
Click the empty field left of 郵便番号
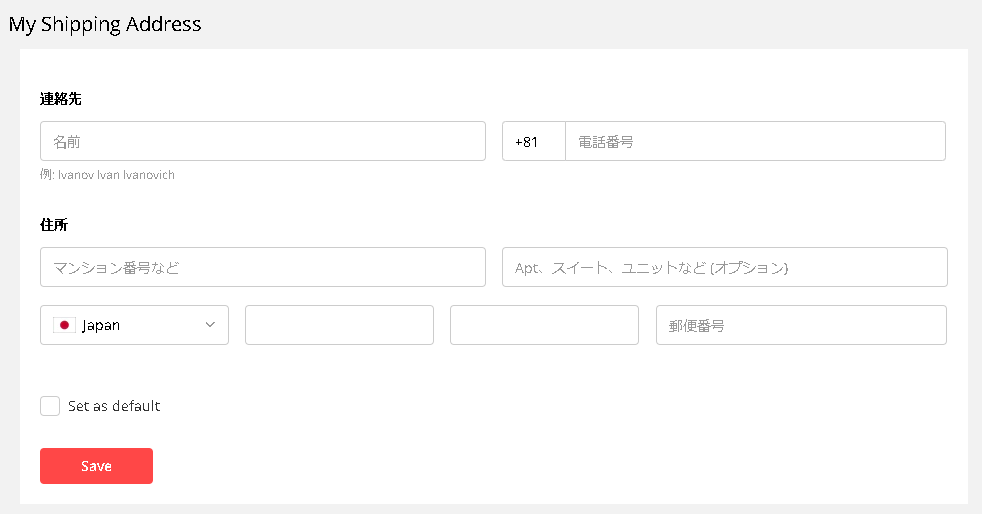point(544,325)
